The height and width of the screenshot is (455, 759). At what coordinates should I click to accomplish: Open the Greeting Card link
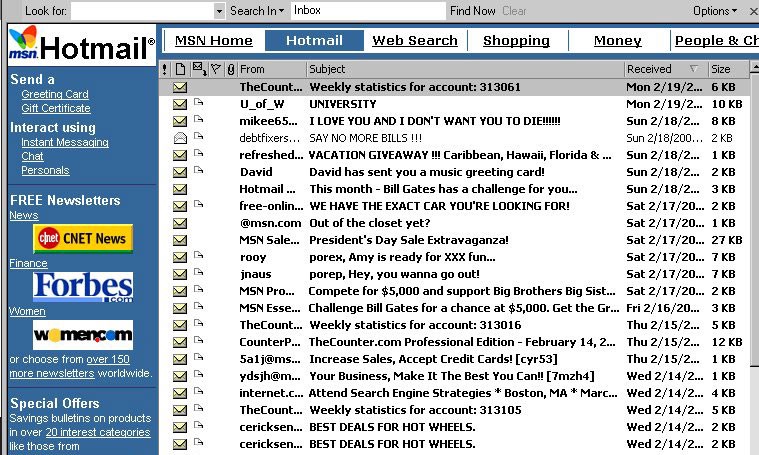[55, 94]
